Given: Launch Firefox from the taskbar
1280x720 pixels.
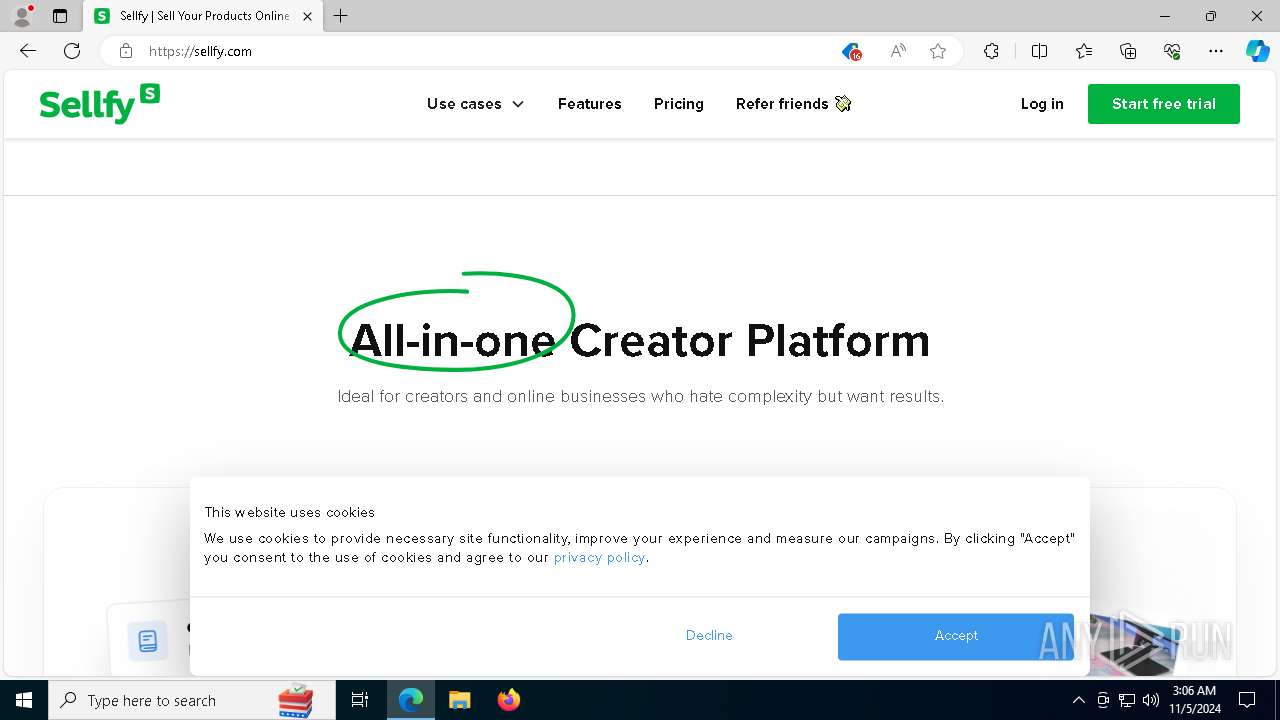Looking at the screenshot, I should click(x=509, y=700).
